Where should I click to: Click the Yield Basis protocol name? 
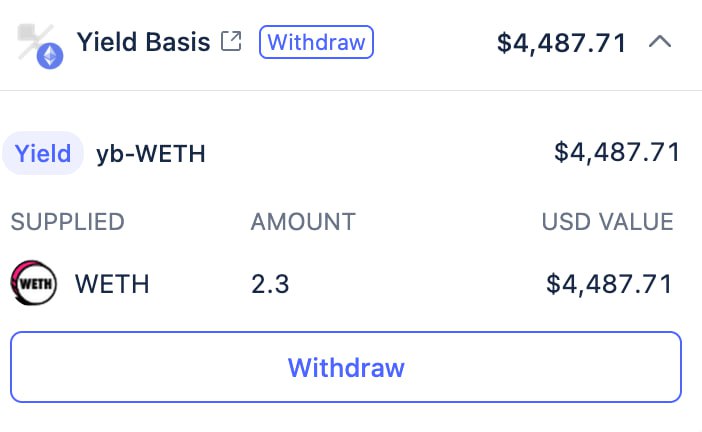(x=143, y=43)
